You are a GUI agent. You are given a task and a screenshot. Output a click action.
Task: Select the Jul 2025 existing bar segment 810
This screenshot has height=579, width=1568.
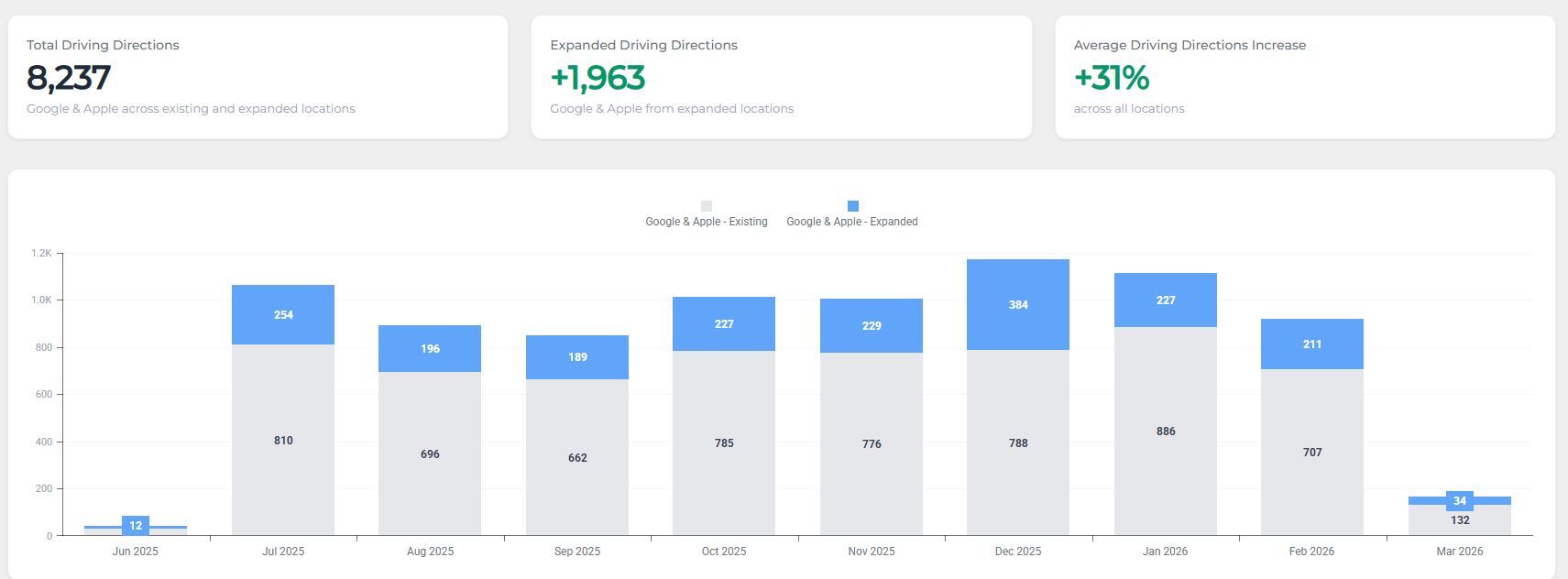click(283, 441)
